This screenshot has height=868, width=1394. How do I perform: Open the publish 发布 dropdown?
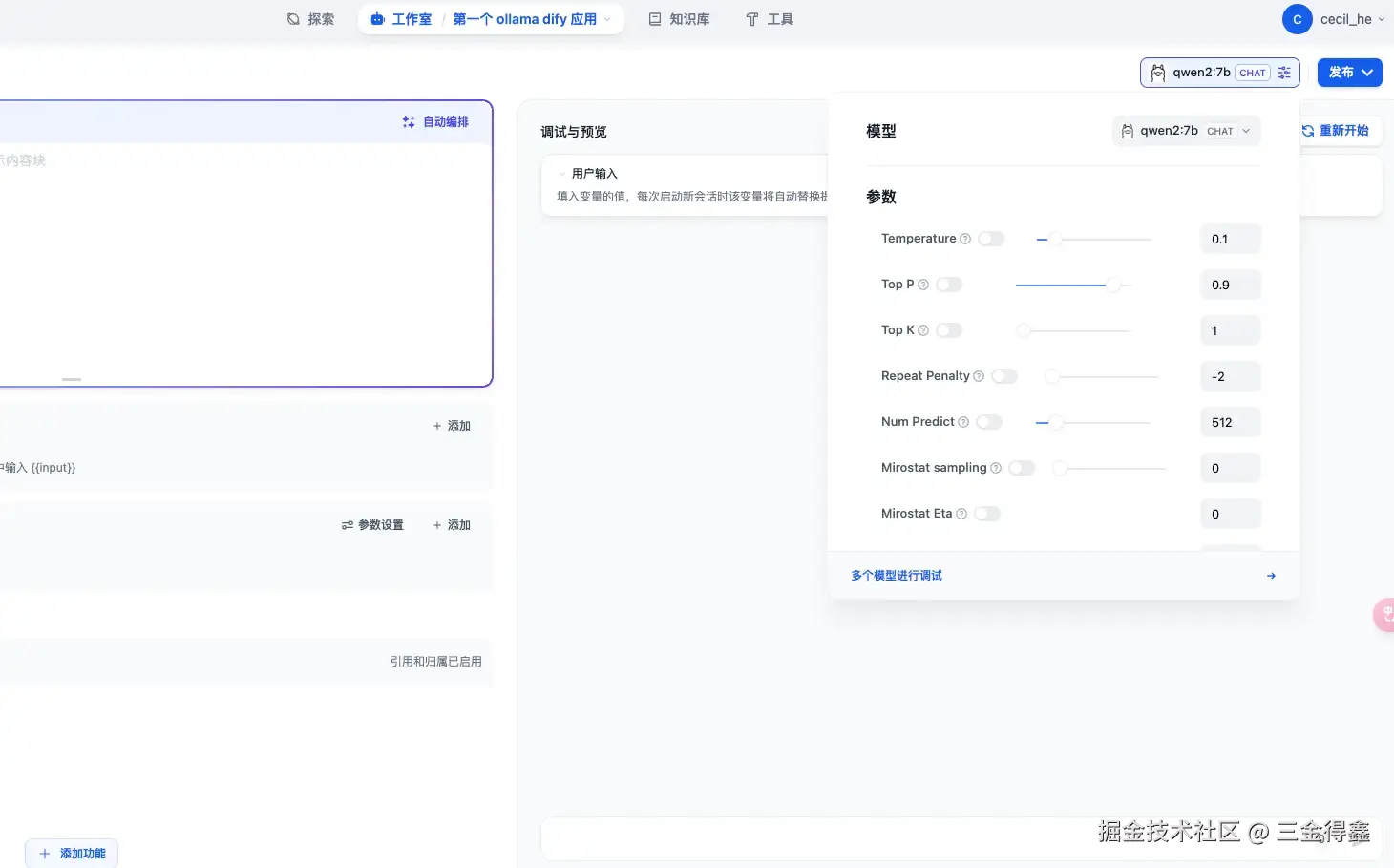pos(1350,73)
